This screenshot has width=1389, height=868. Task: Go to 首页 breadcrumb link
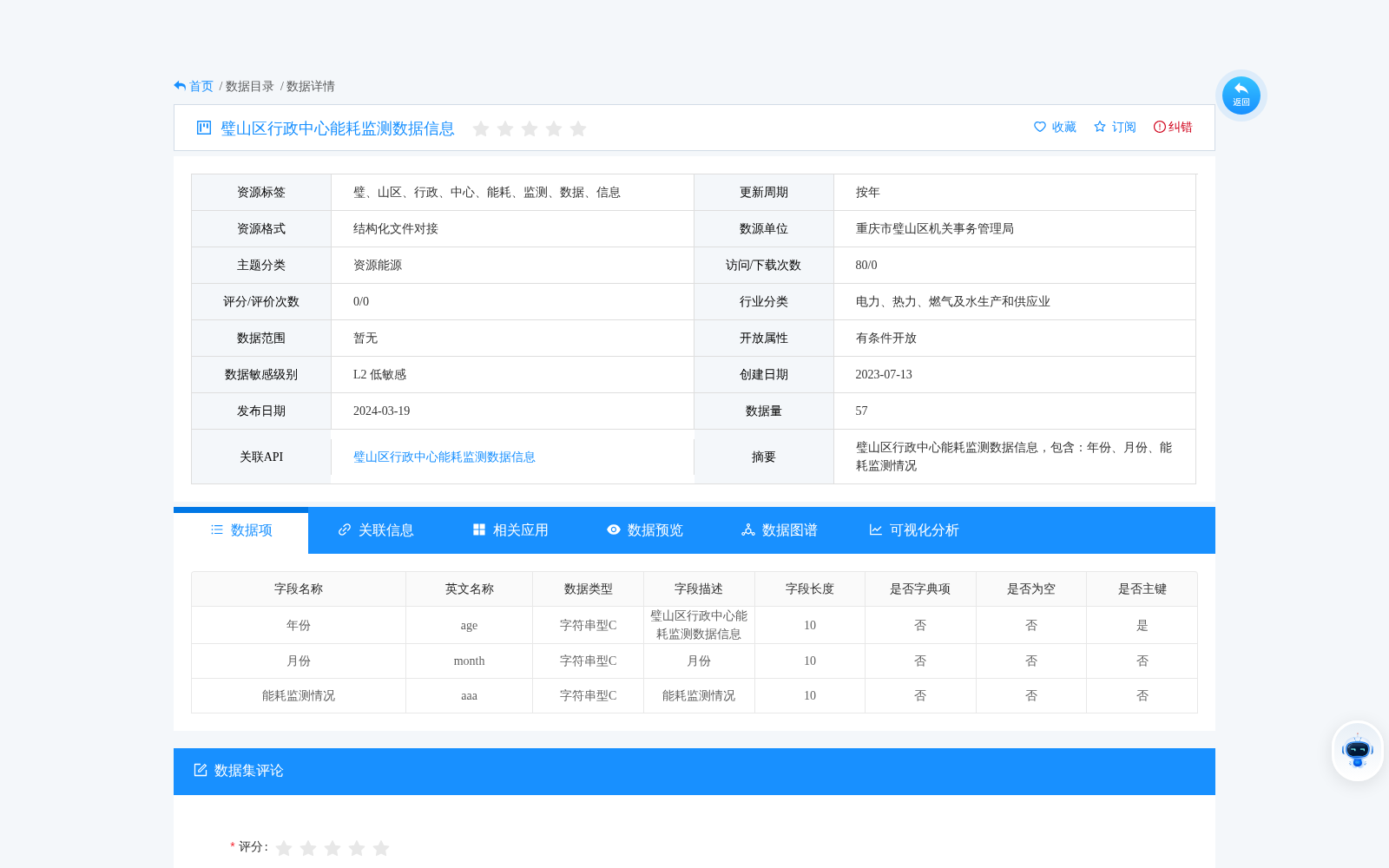(x=201, y=86)
